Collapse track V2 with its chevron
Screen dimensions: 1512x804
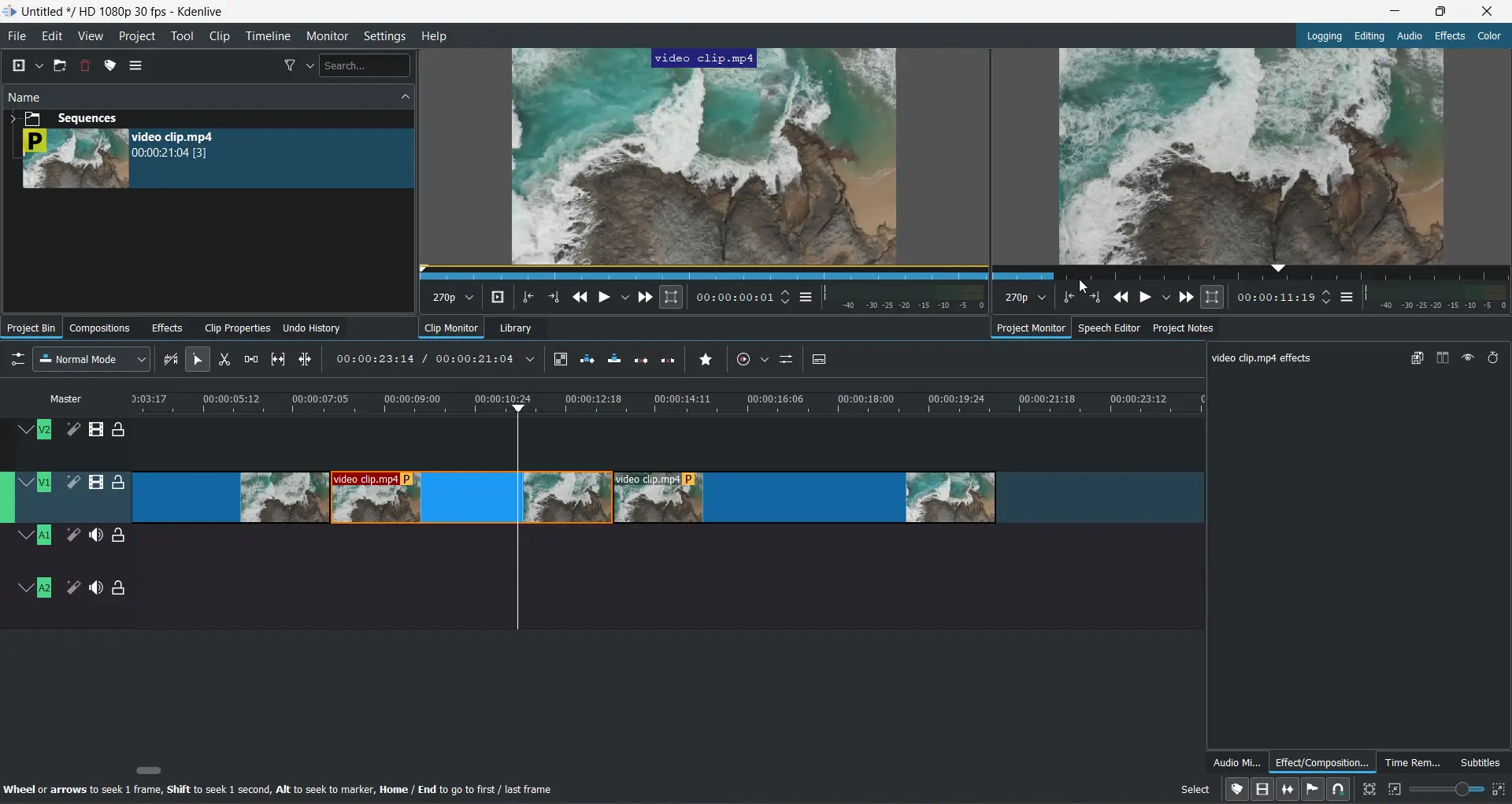coord(26,431)
